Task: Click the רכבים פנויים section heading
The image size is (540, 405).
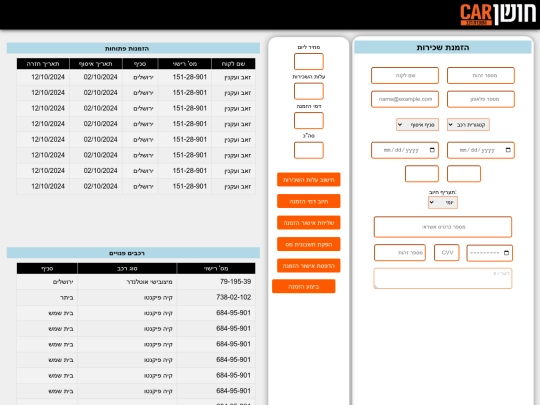Action: click(127, 253)
